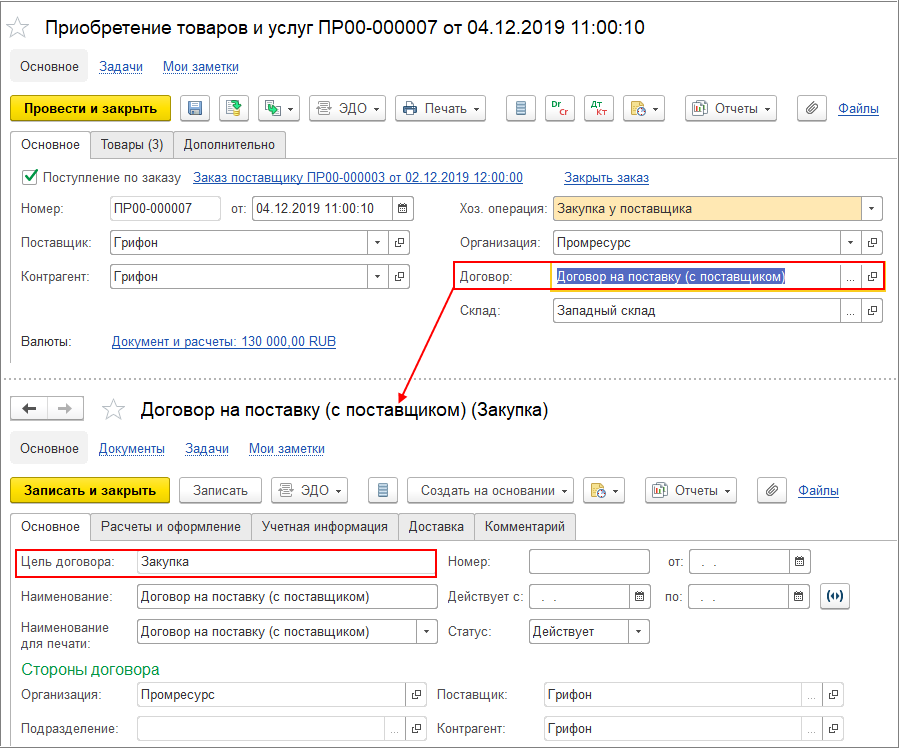Viewport: 899px width, 748px height.
Task: Open Организация Промресурс record in contract form
Action: (416, 695)
